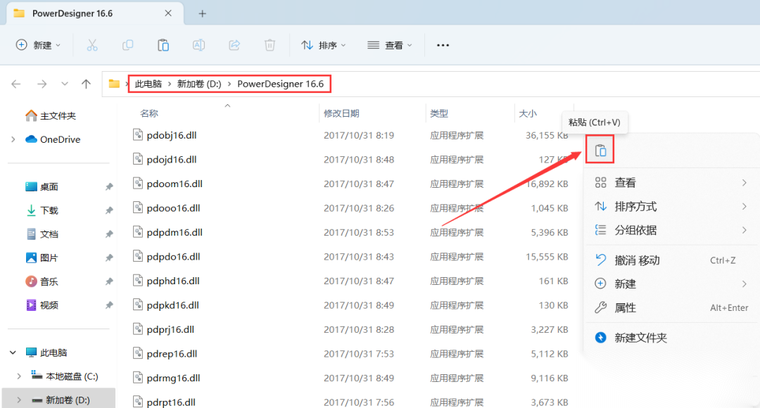Open the 查看 view dropdown in toolbar
Screen dimensions: 760x408
[x=389, y=45]
